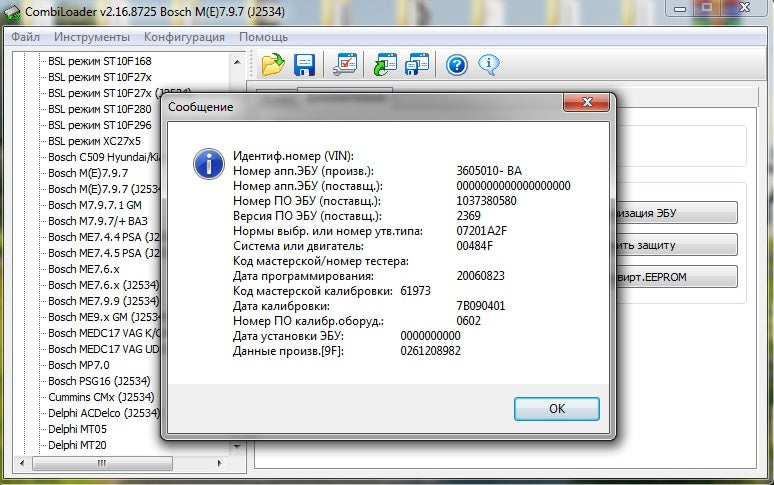
Task: Open the Конфигурация menu
Action: coord(184,37)
